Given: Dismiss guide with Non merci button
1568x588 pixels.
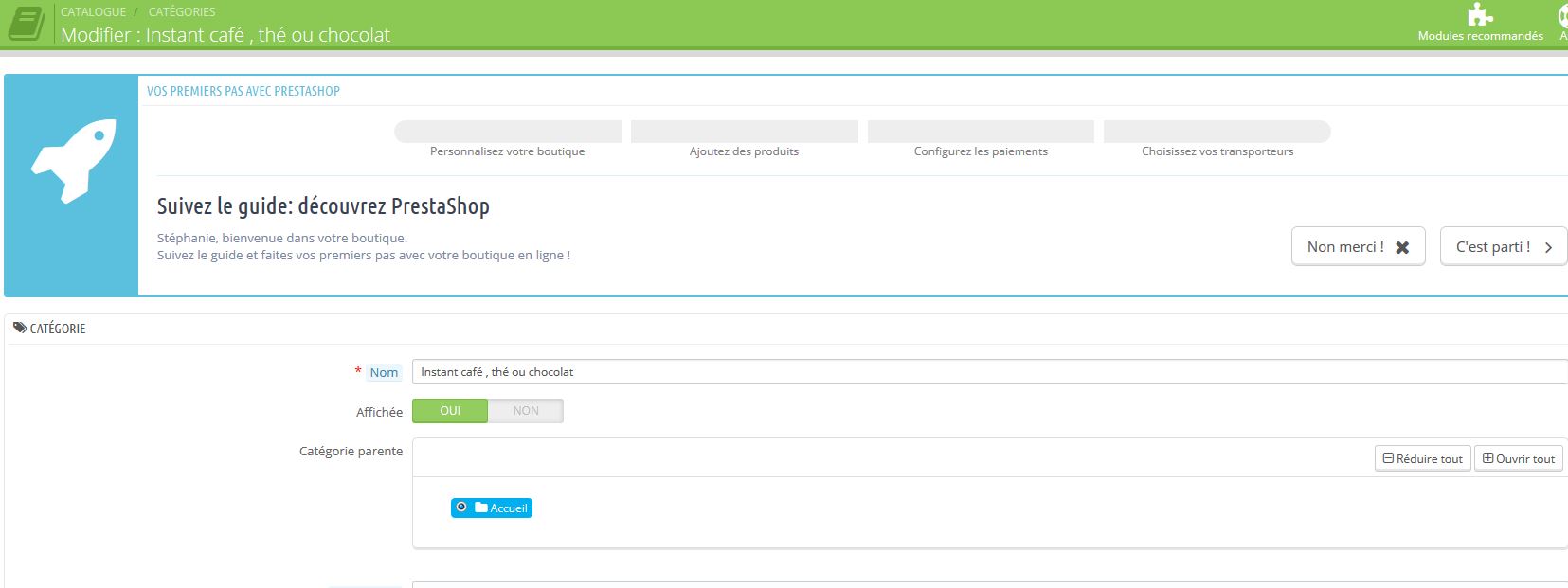Looking at the screenshot, I should coord(1358,246).
